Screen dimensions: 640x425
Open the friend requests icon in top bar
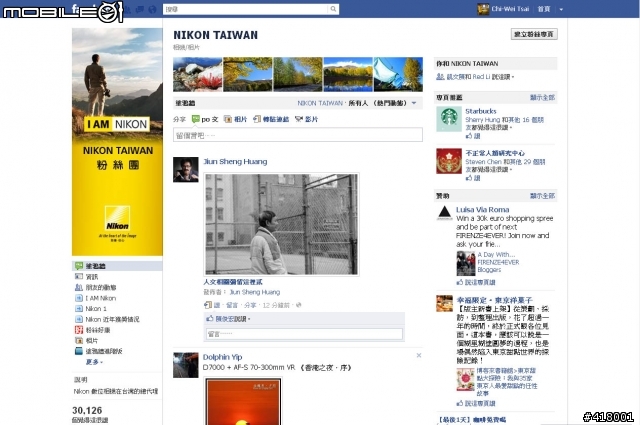(x=128, y=9)
